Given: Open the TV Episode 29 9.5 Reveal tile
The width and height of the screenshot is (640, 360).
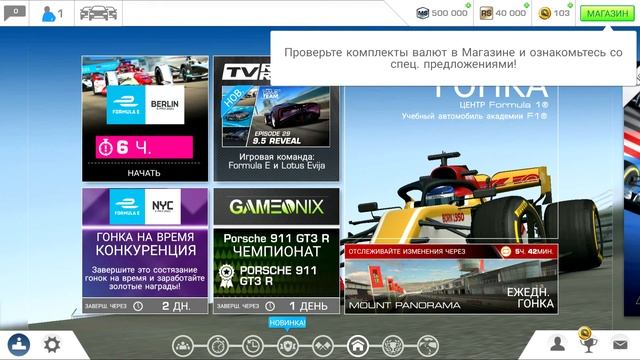Looking at the screenshot, I should pyautogui.click(x=276, y=116).
